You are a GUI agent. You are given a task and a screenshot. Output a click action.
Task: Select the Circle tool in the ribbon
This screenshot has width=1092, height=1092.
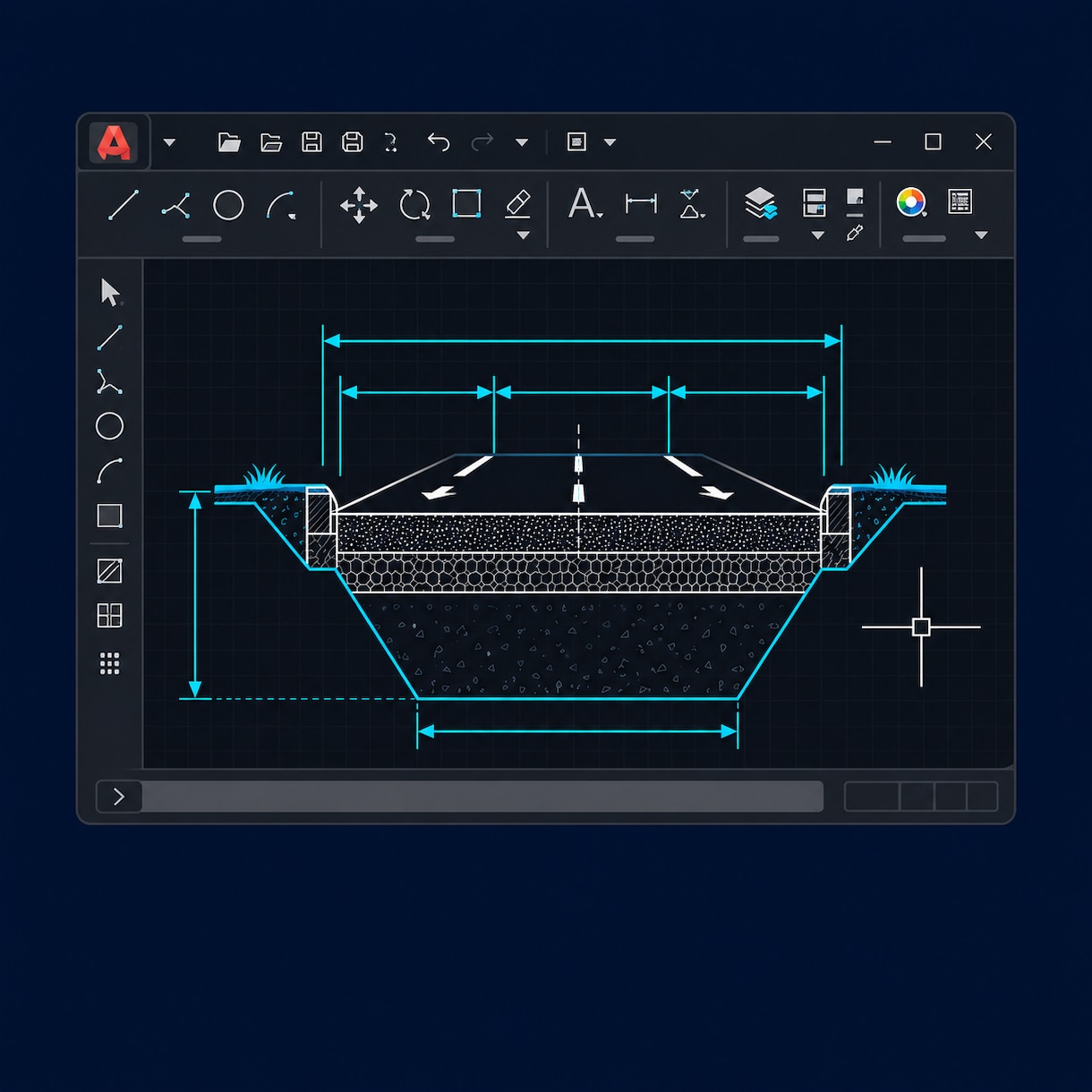point(228,205)
